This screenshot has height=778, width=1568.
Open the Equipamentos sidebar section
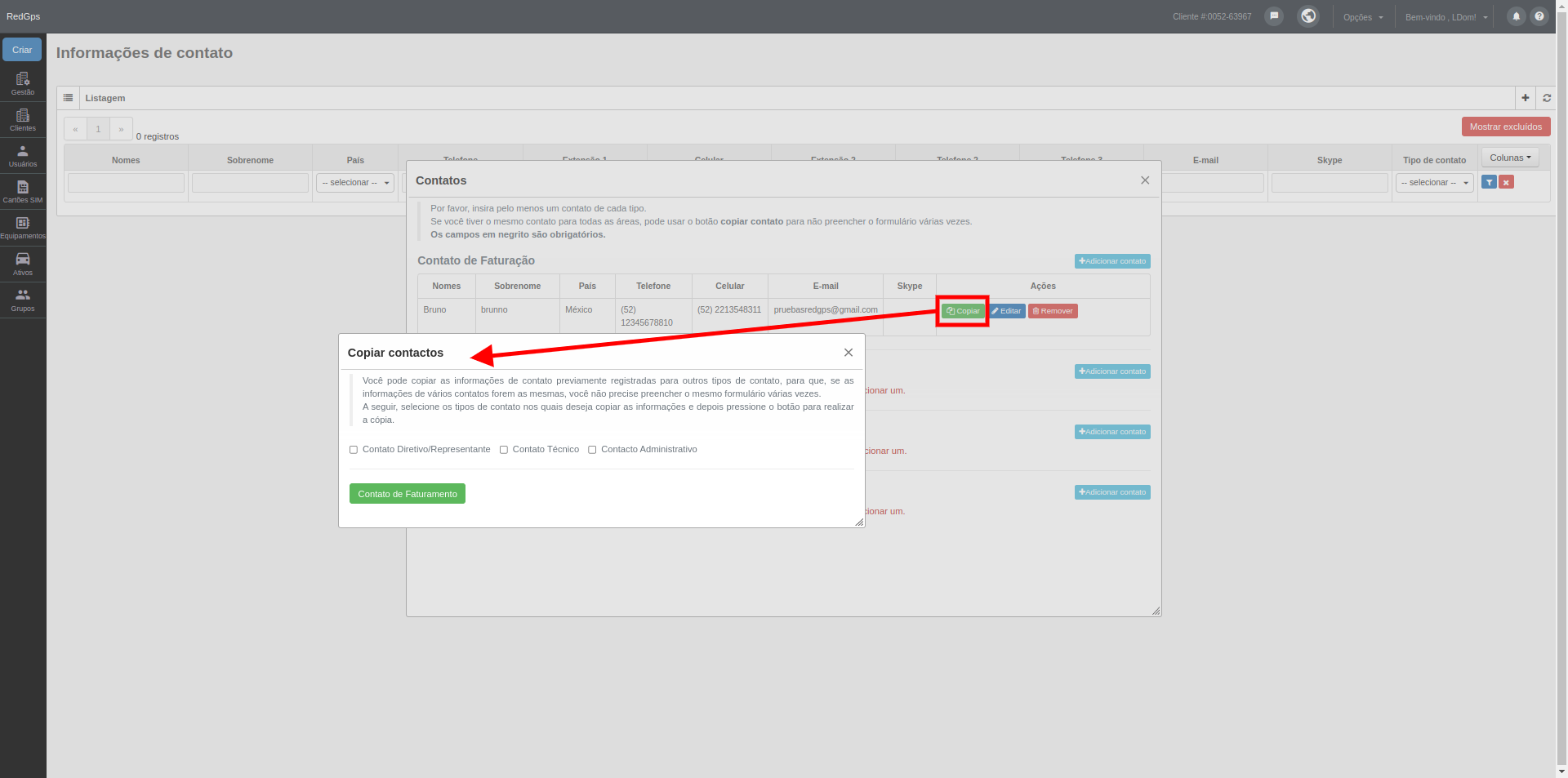(x=23, y=228)
